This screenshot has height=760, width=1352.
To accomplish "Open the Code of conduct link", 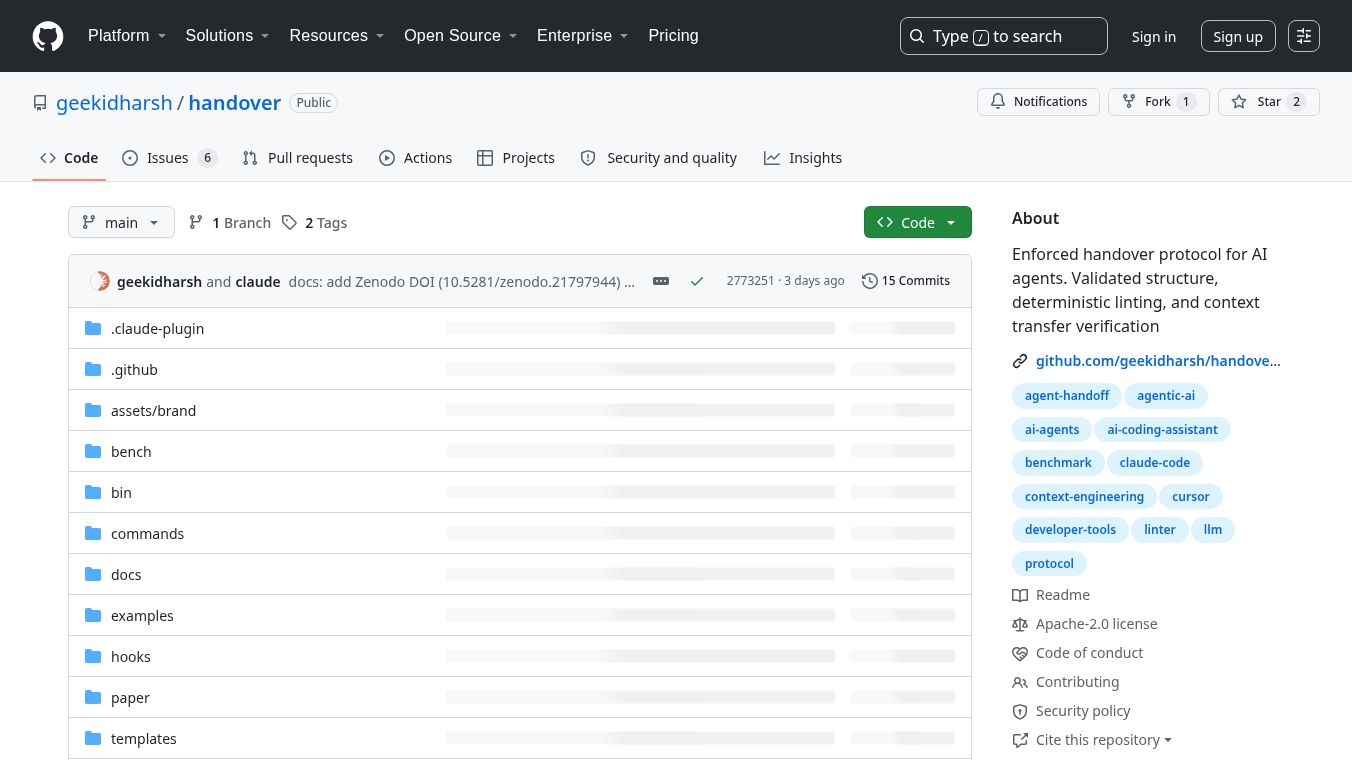I will 1090,653.
